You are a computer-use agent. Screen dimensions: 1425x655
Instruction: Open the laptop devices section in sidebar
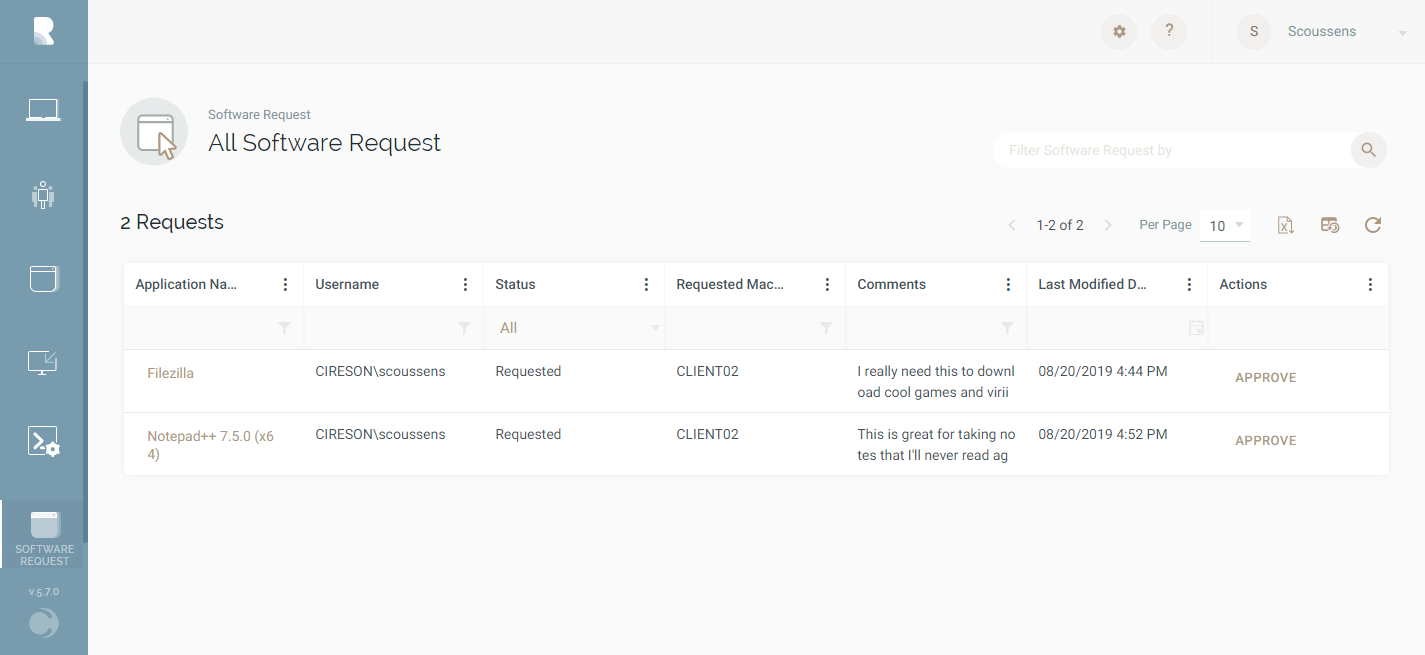43,109
